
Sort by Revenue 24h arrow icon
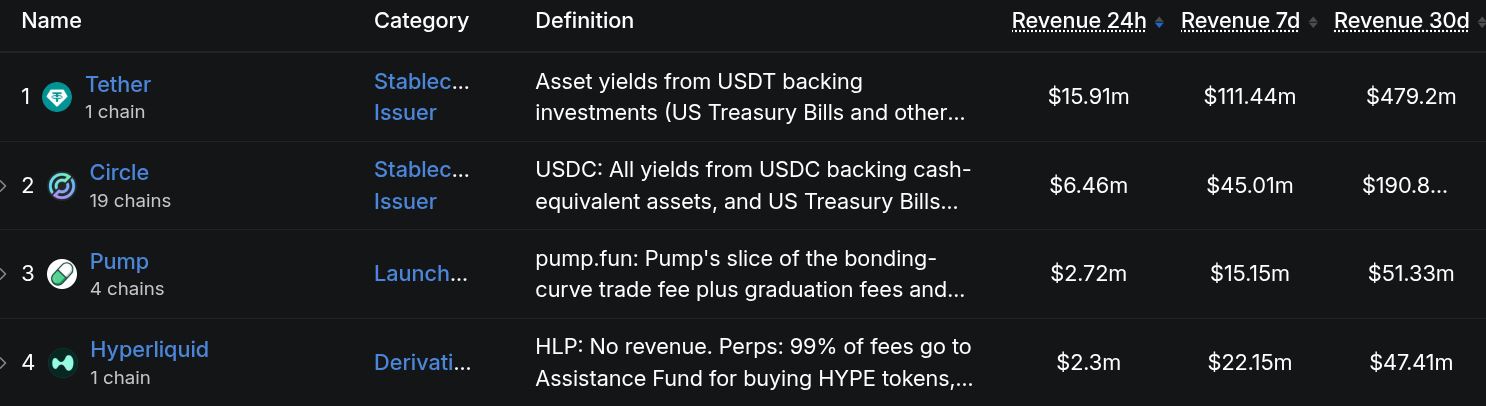pyautogui.click(x=1159, y=22)
